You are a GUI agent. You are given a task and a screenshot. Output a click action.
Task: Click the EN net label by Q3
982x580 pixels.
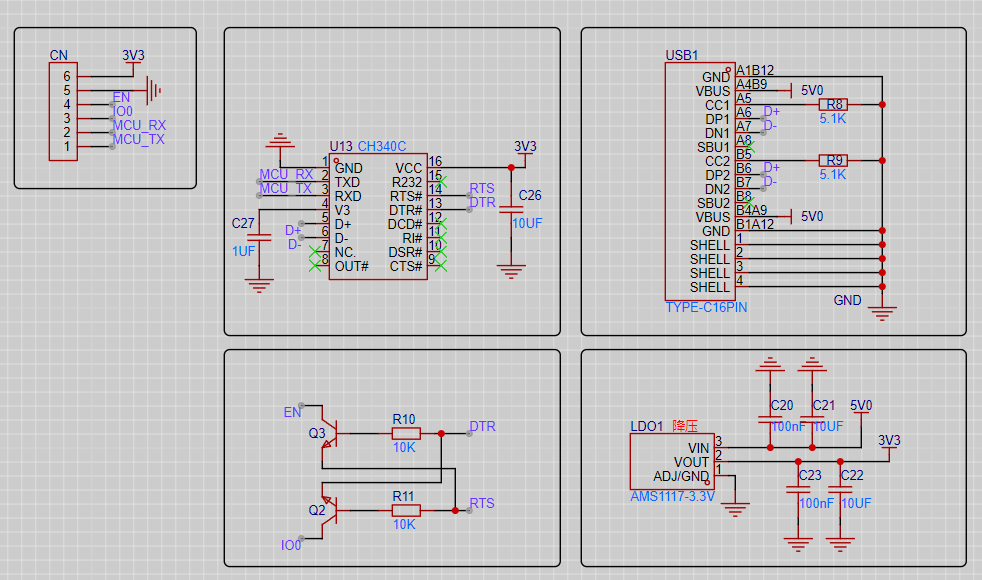292,412
